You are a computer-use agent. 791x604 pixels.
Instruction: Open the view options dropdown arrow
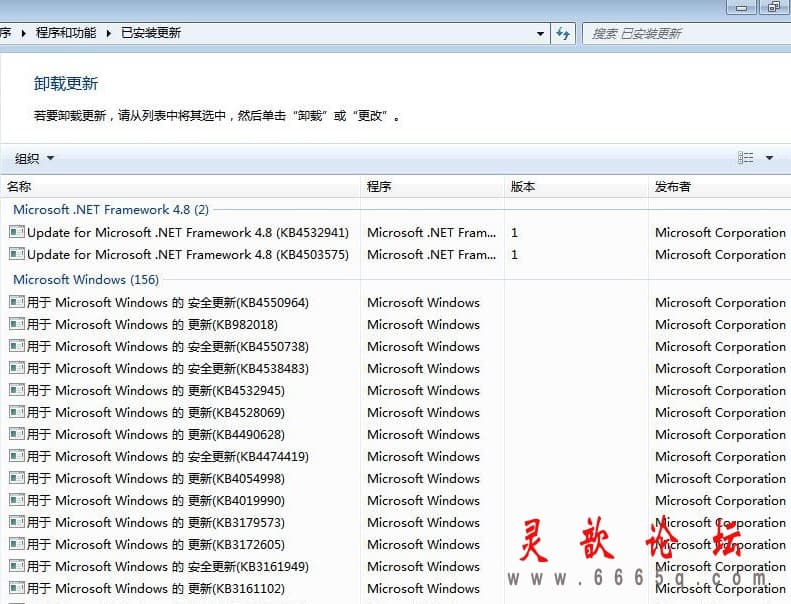pos(769,158)
